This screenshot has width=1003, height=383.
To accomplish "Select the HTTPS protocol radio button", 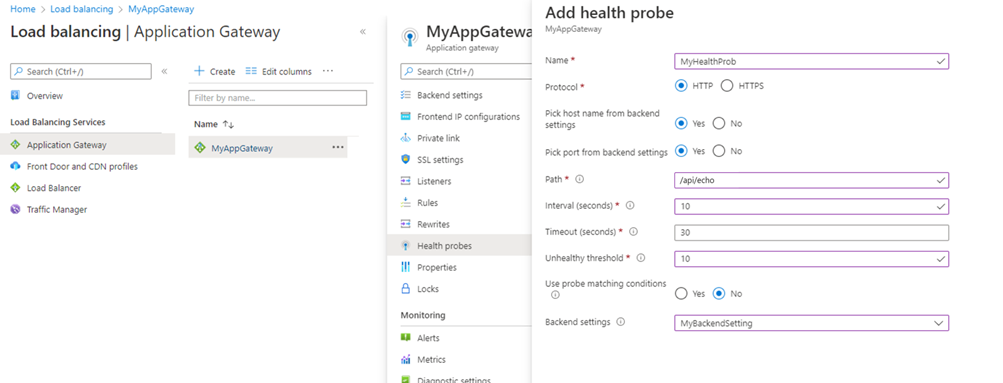I will 727,86.
